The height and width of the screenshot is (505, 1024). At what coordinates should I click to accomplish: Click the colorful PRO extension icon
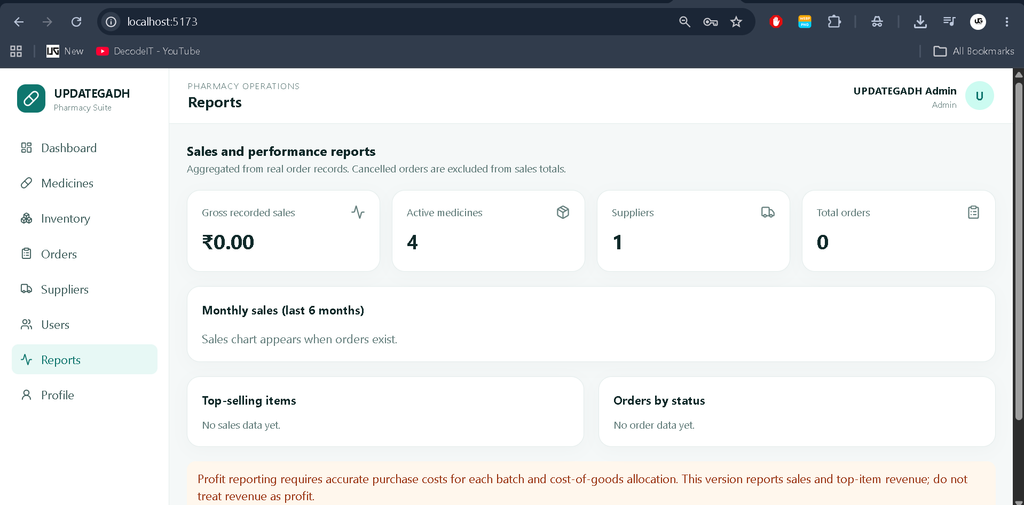click(x=805, y=22)
